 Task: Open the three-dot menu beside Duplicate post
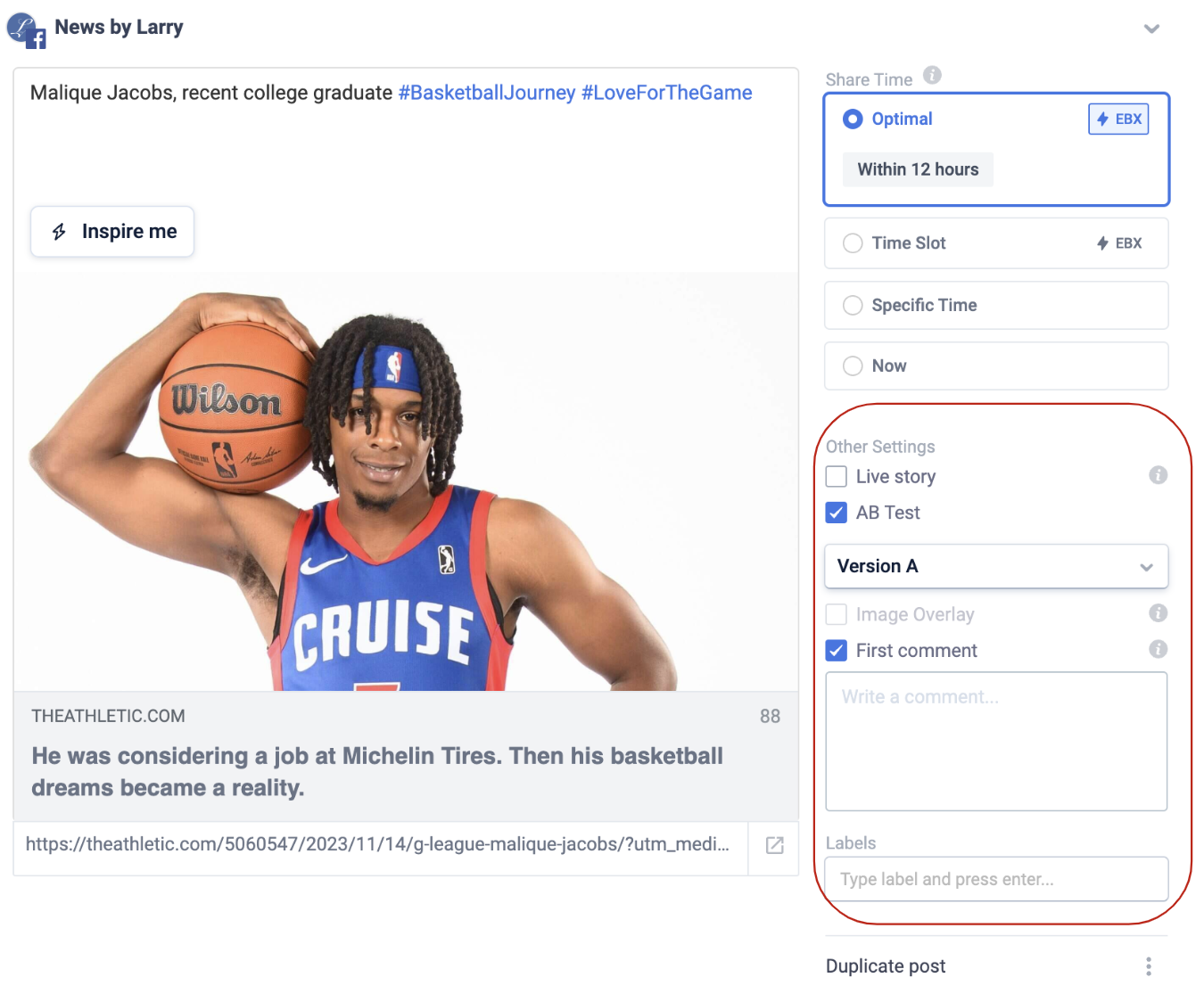(x=1148, y=966)
